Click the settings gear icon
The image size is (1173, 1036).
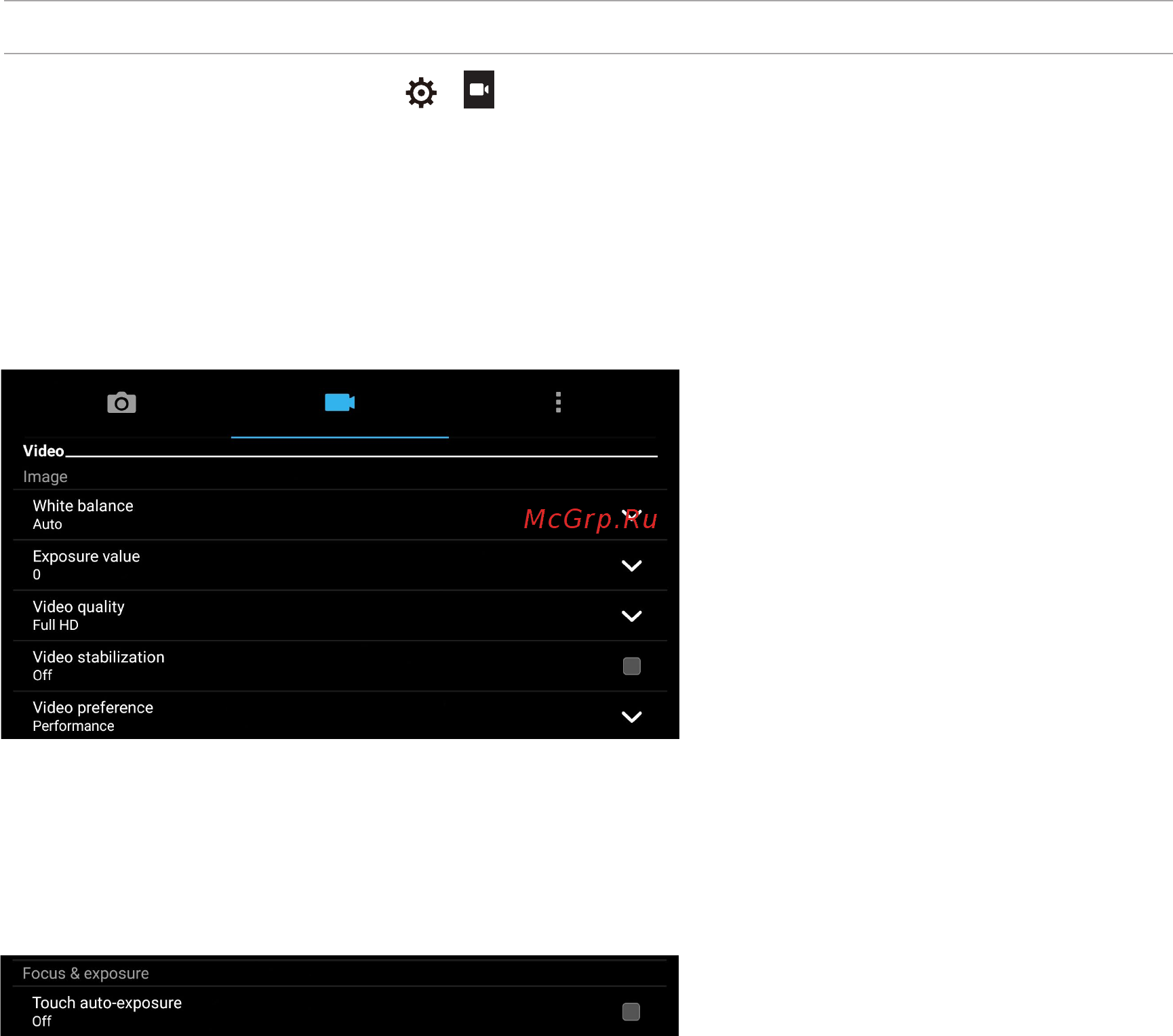[x=421, y=92]
